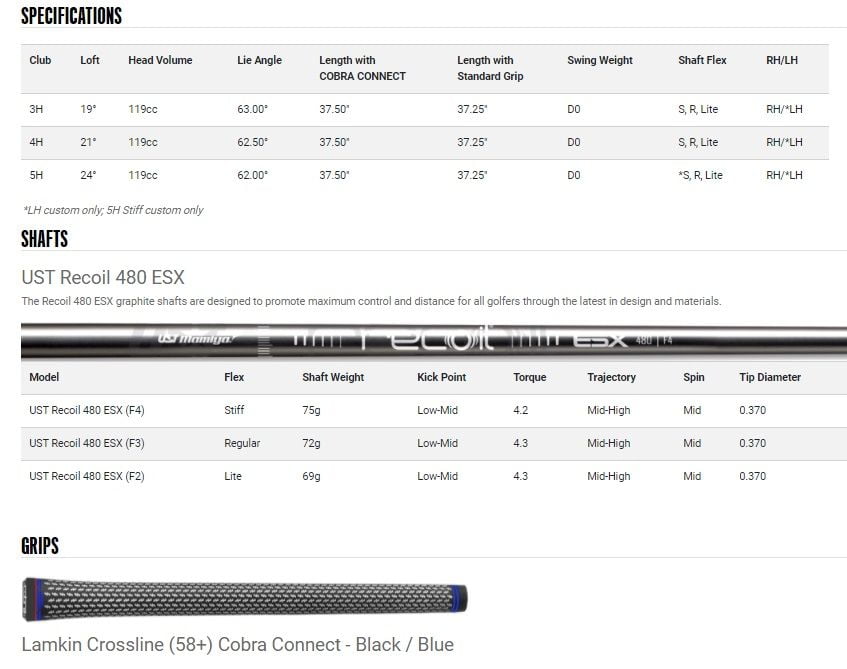Viewport: 847px width, 669px height.
Task: Click the 37.25" length in the 5H row
Action: [472, 175]
